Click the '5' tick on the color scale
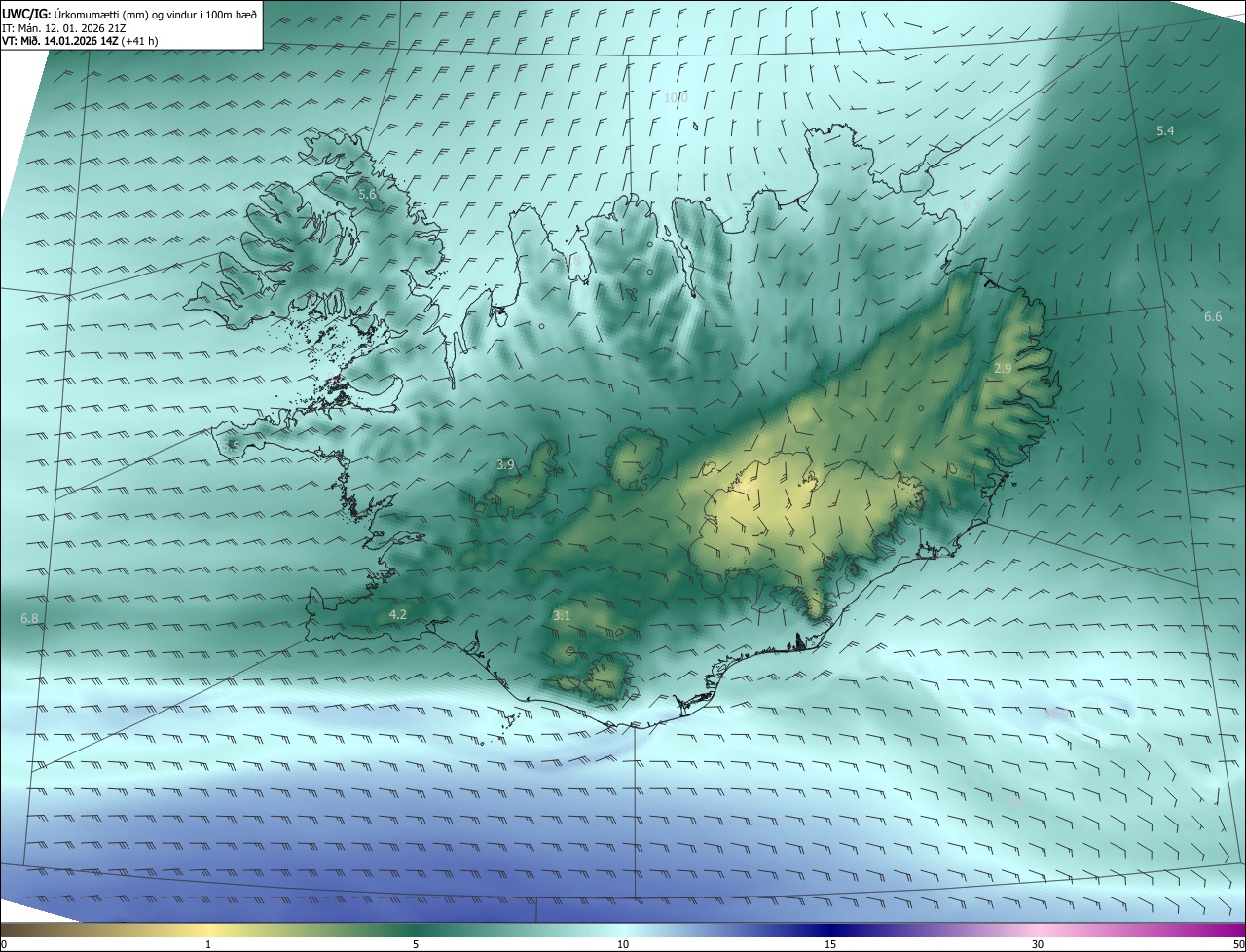1246x952 pixels. (416, 944)
